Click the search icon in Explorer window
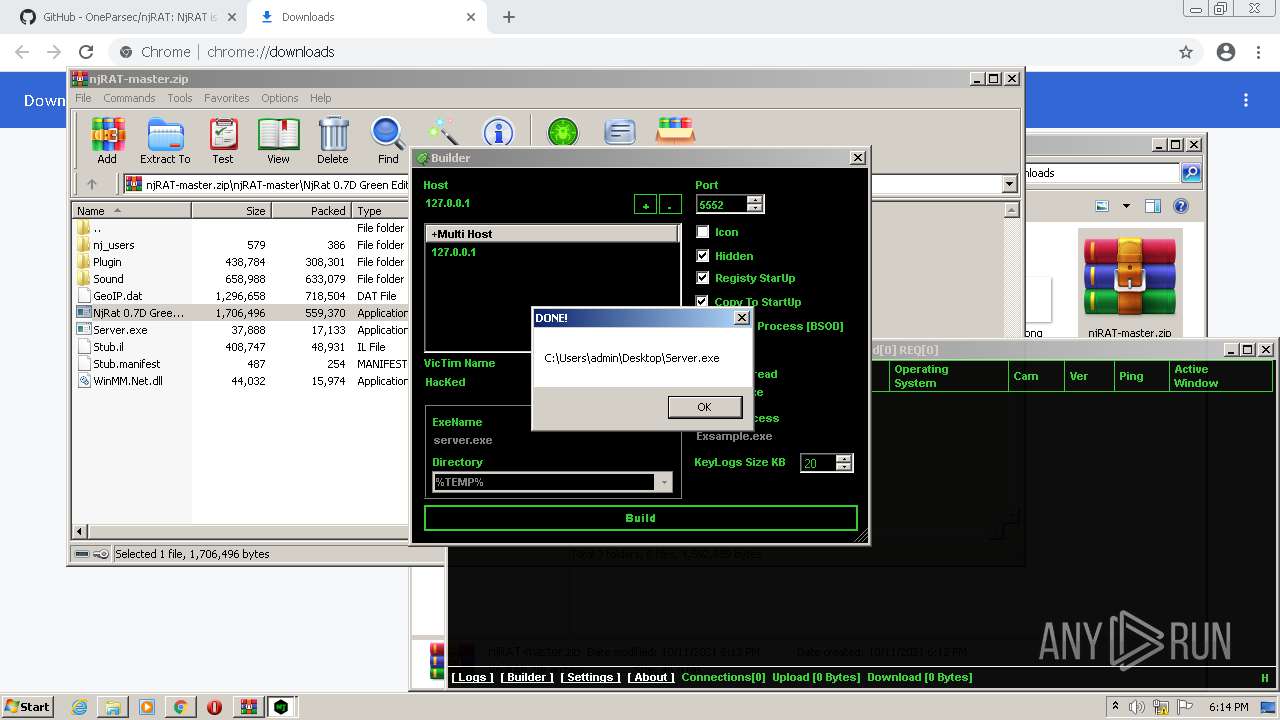 (x=1190, y=173)
